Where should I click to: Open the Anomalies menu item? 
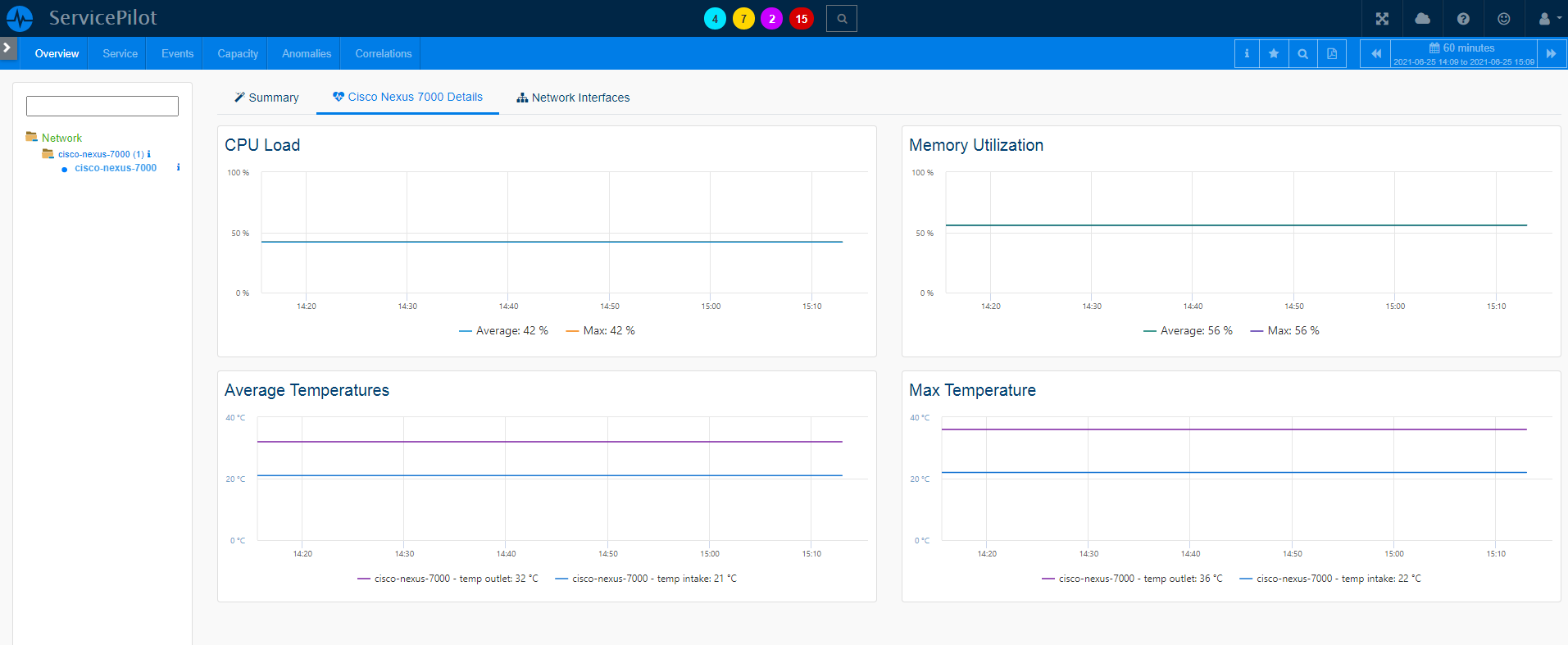click(306, 54)
